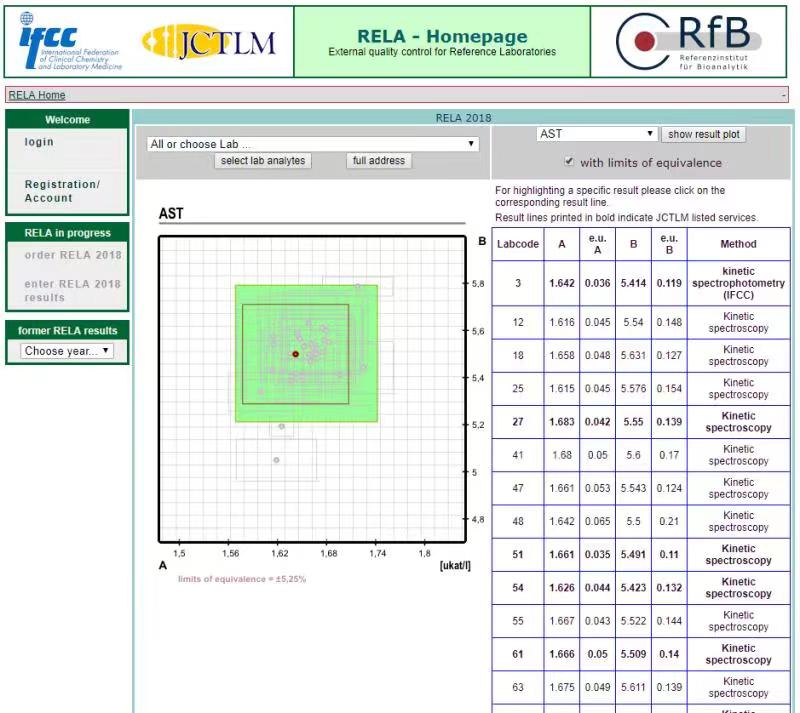Open the 'All or choose Lab' dropdown

(312, 144)
